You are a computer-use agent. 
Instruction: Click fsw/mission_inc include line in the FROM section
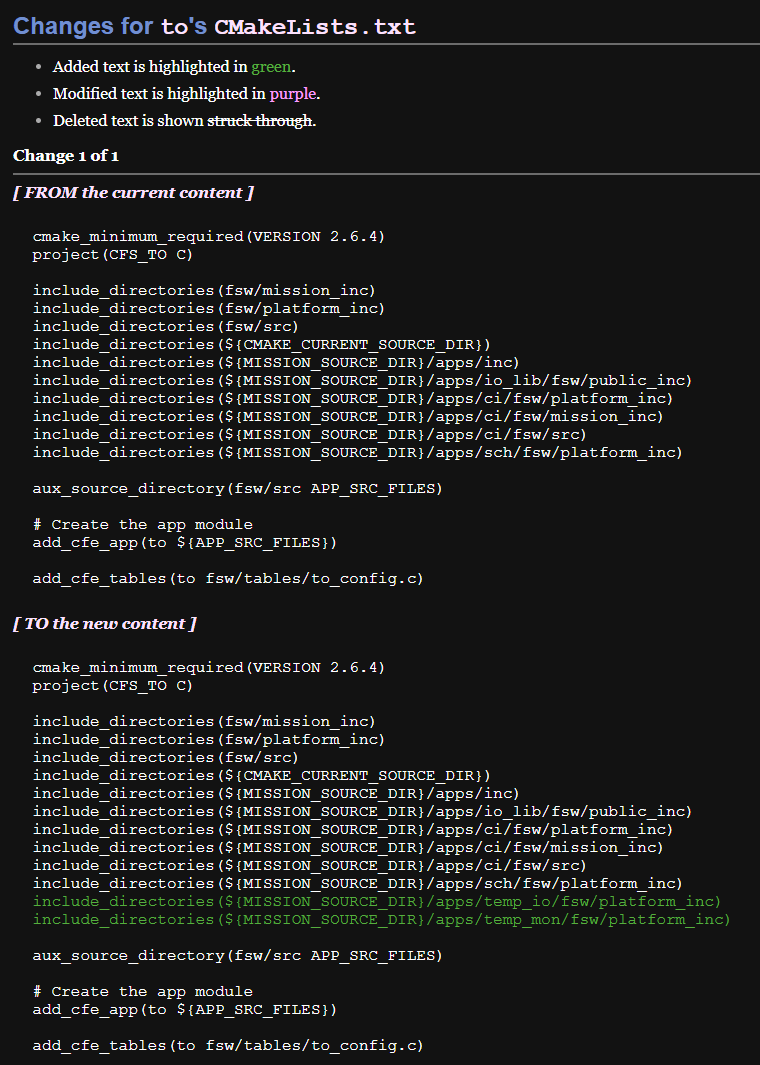pos(203,291)
